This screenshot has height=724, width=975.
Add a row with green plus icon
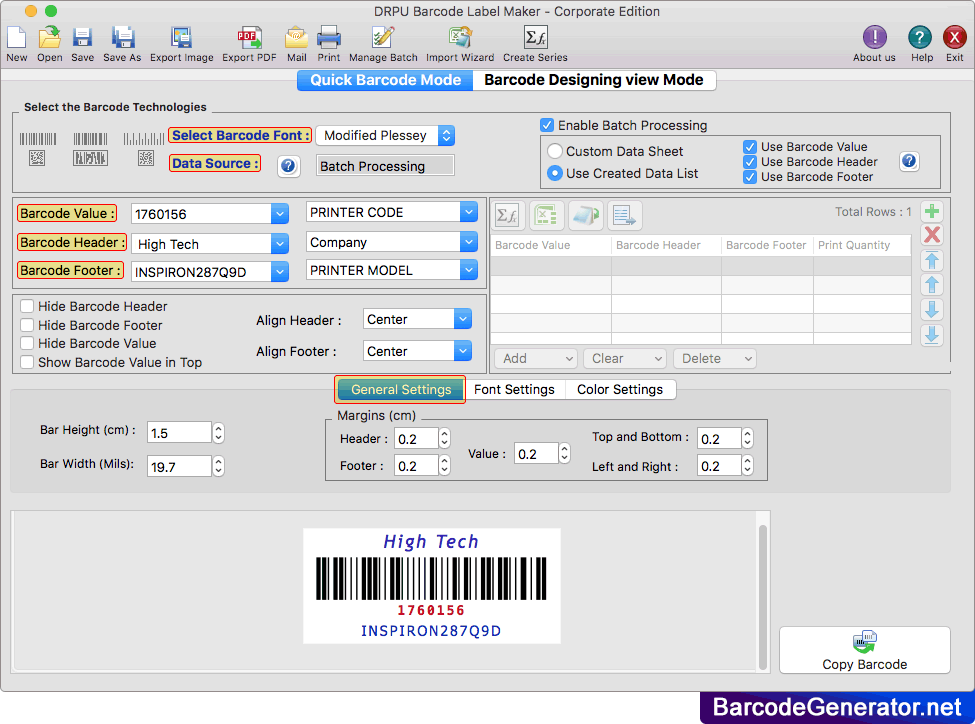(931, 211)
